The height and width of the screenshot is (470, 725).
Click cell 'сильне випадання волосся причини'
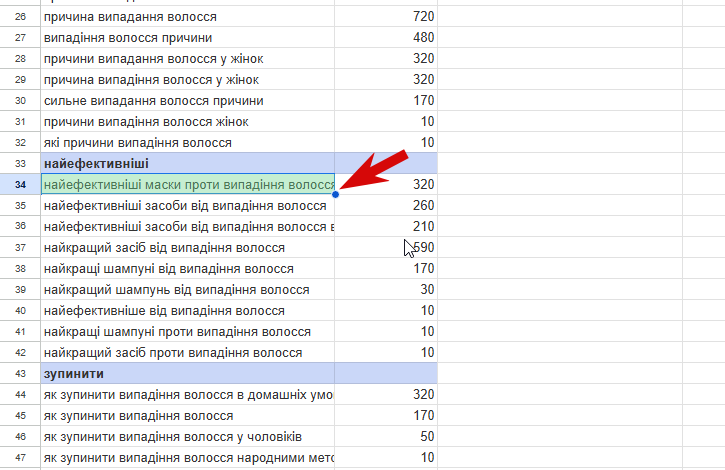click(188, 100)
